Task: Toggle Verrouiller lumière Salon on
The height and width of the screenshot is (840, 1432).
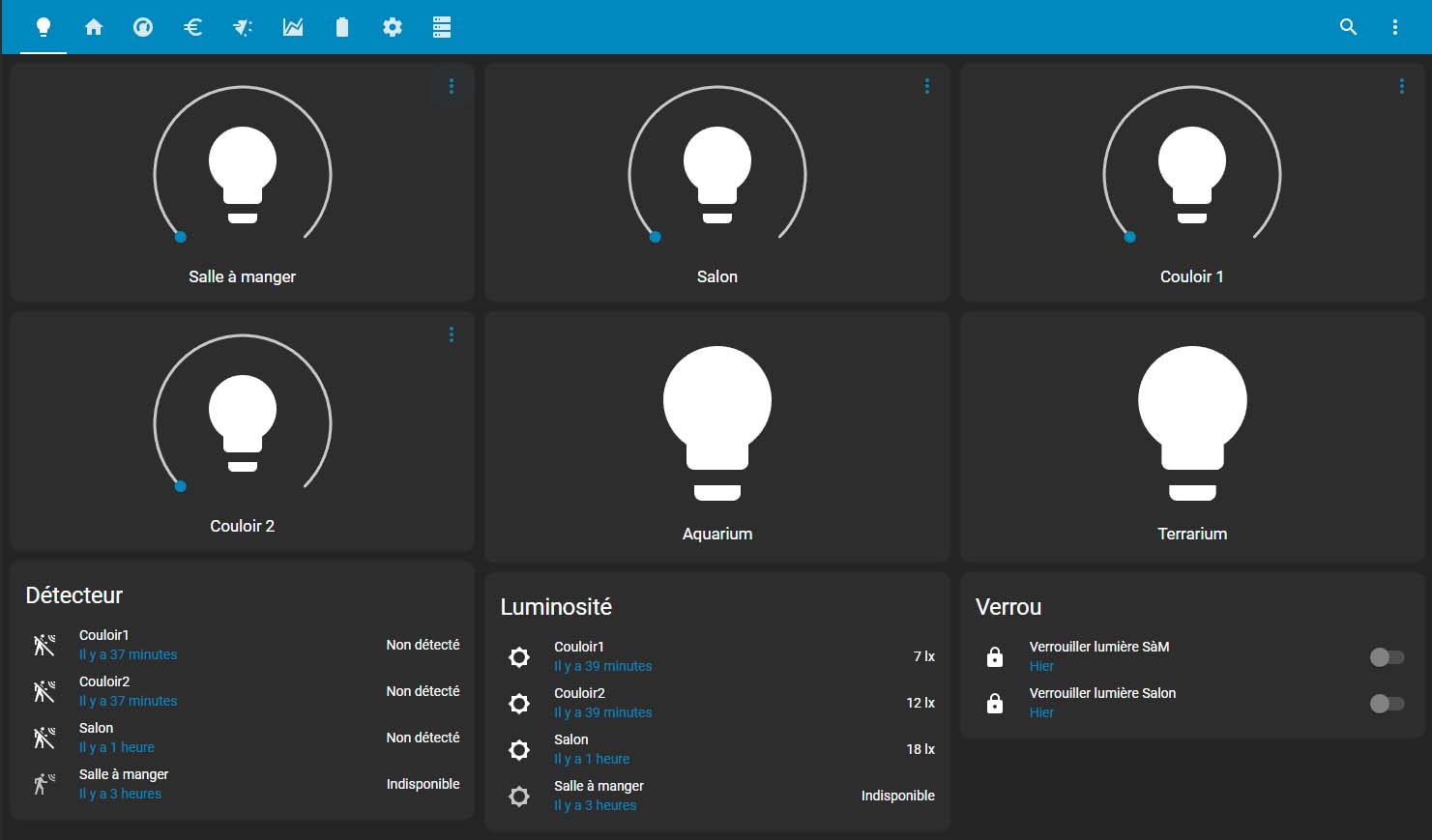Action: [1388, 704]
